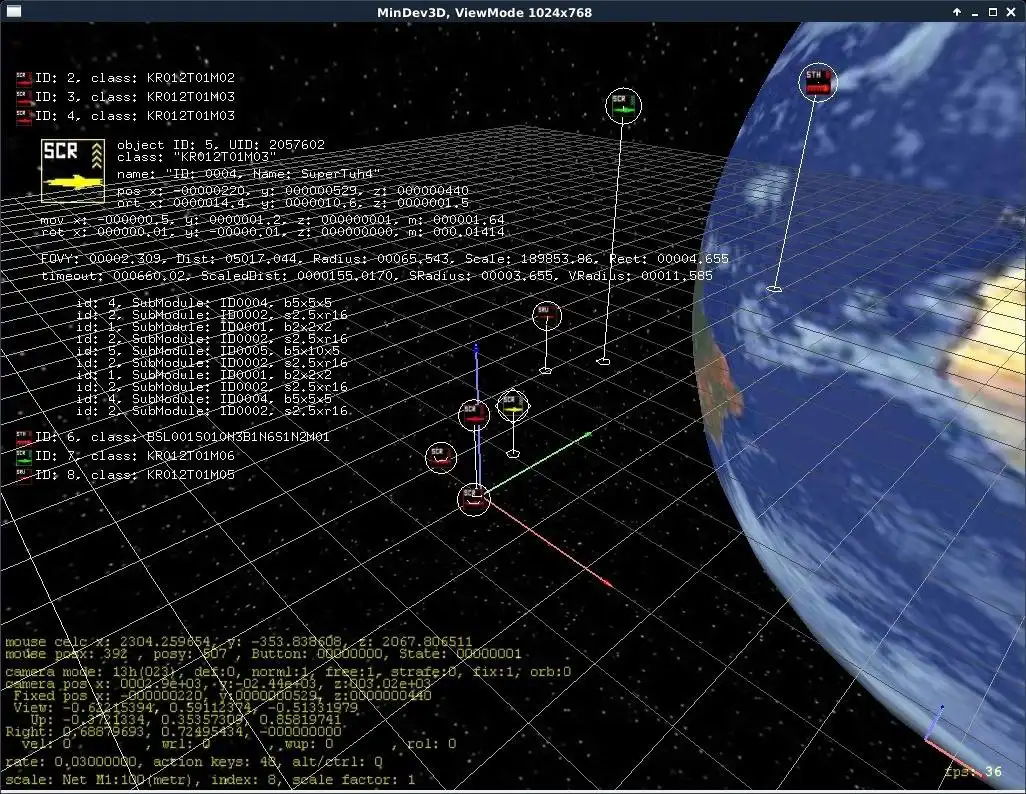Click the 'rot x: 000000.01' rotation line
Image resolution: width=1026 pixels, height=794 pixels.
(x=272, y=232)
